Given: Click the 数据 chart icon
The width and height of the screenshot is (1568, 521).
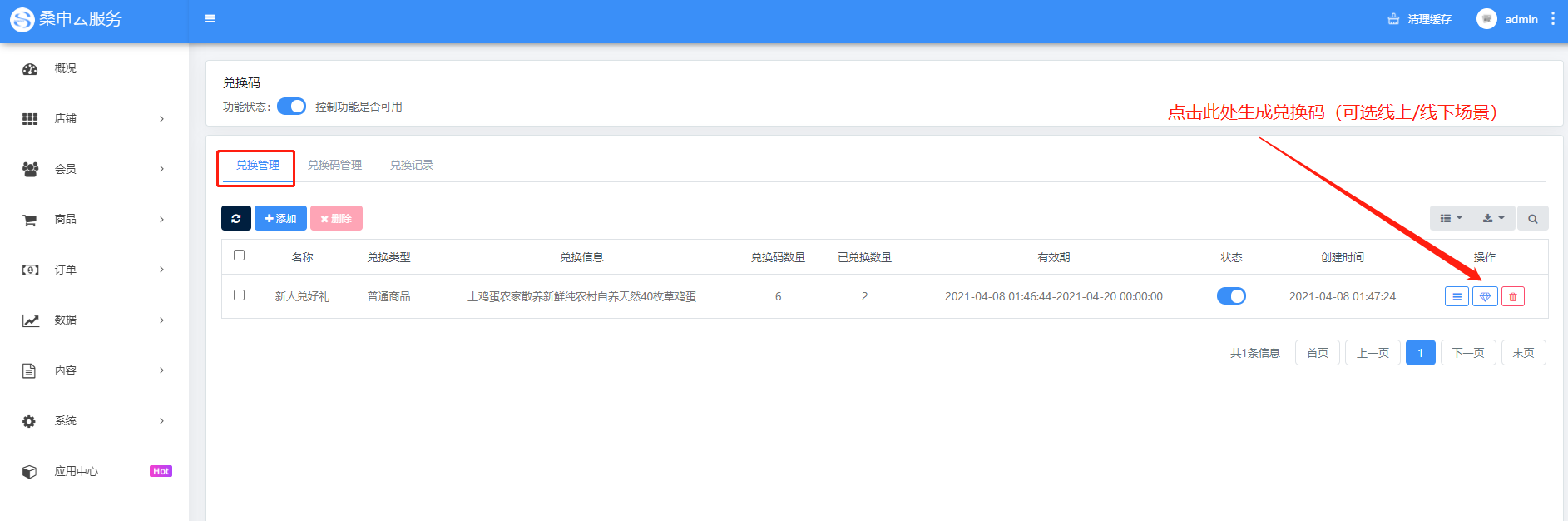Looking at the screenshot, I should coord(30,320).
